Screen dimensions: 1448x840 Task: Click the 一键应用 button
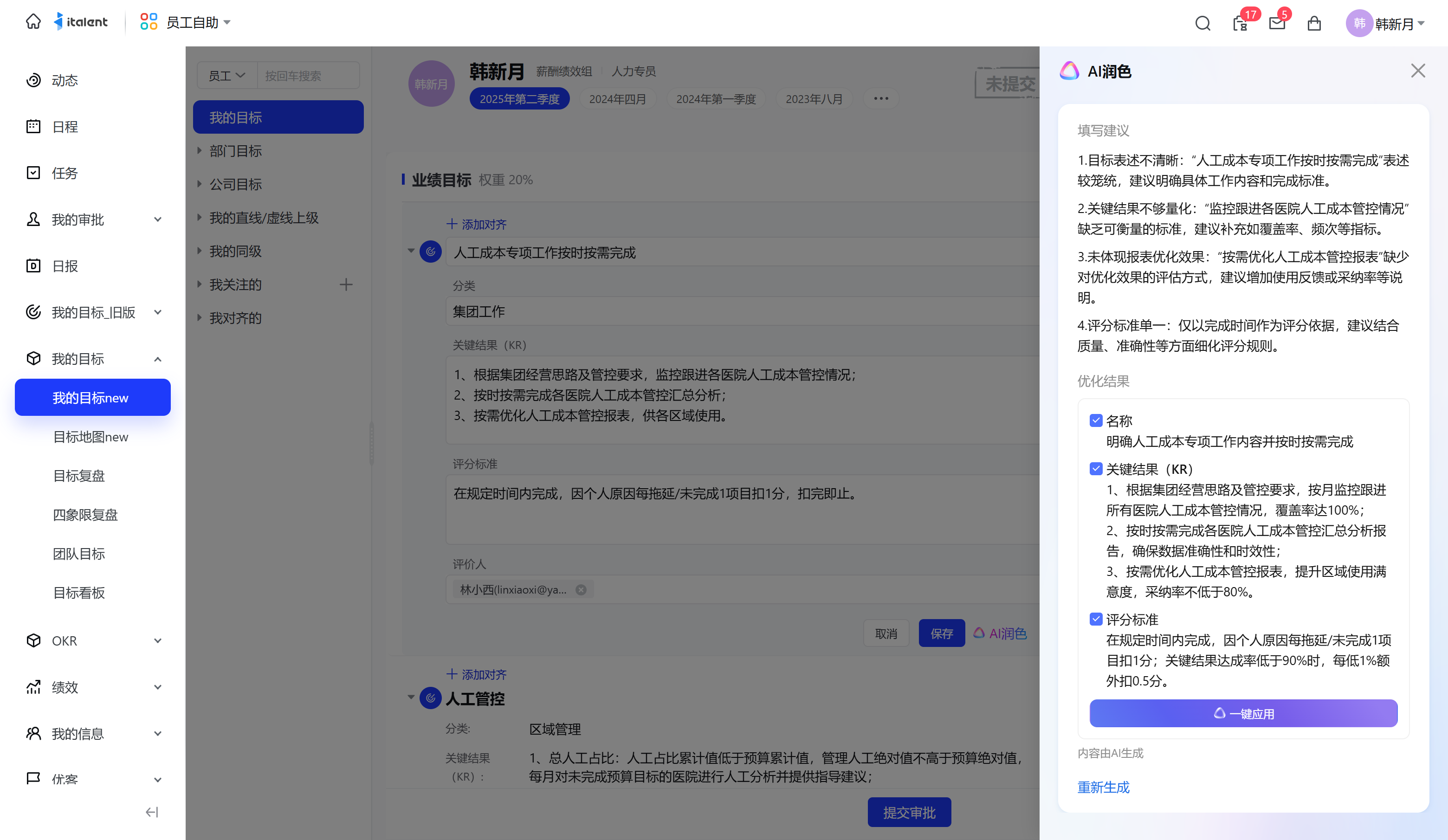pos(1243,713)
